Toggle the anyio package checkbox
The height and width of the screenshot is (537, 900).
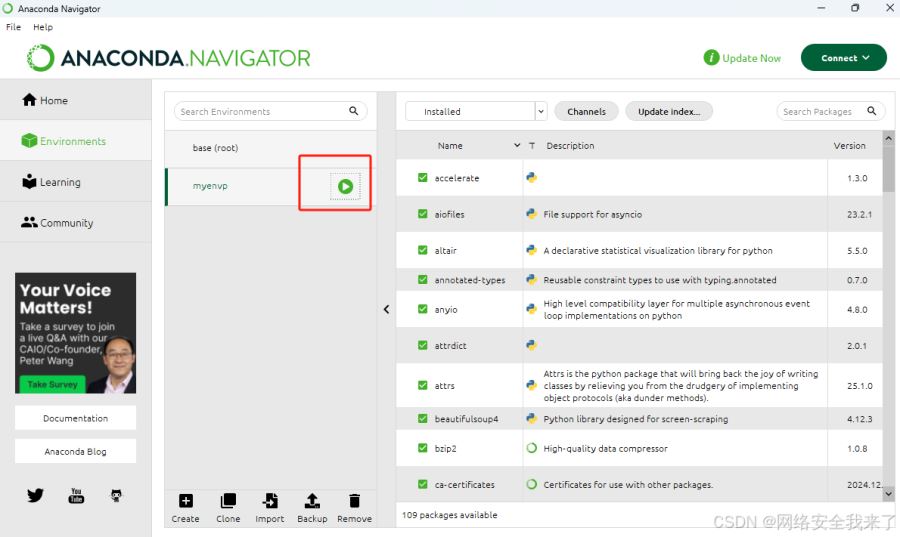(422, 309)
